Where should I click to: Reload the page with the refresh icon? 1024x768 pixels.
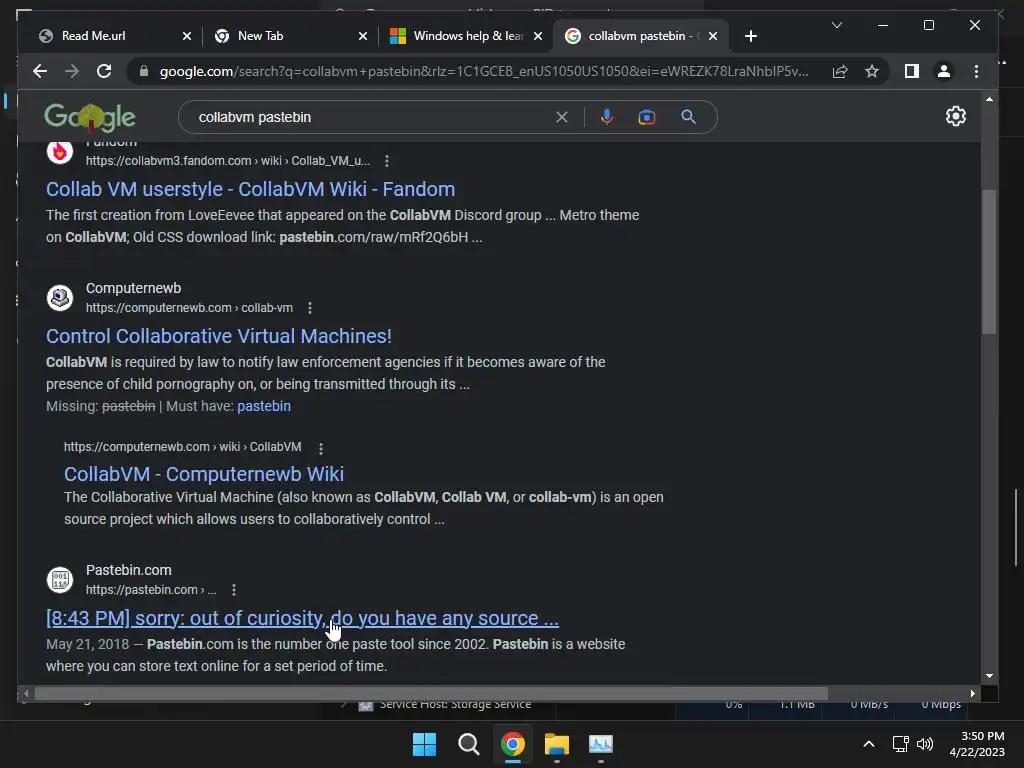coord(104,71)
